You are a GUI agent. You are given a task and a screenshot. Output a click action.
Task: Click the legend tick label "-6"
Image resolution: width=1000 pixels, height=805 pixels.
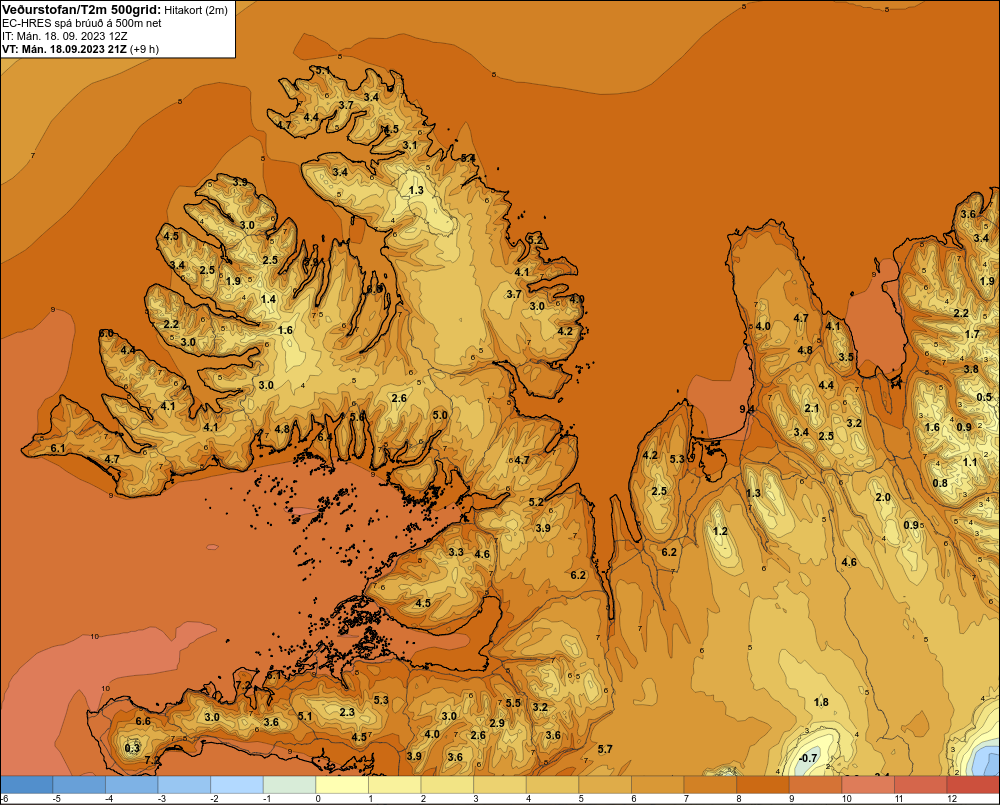tap(4, 799)
